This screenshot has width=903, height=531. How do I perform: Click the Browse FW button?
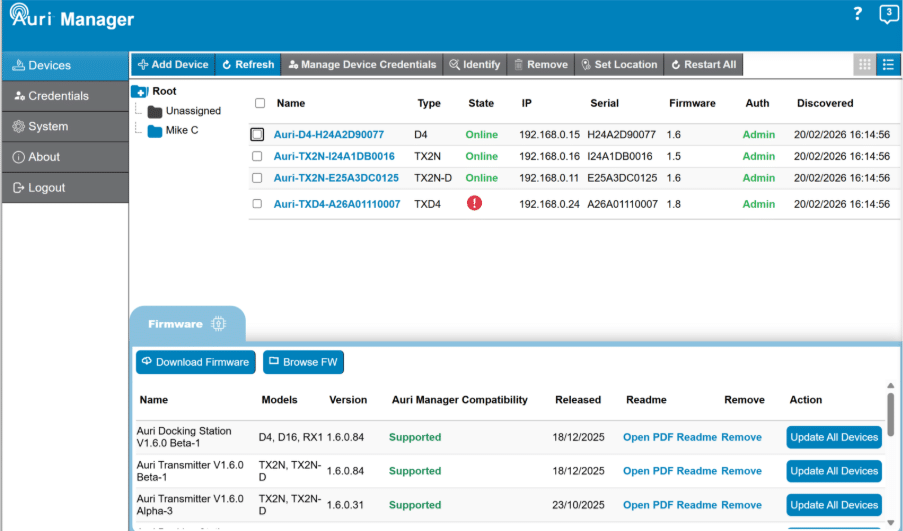[303, 362]
